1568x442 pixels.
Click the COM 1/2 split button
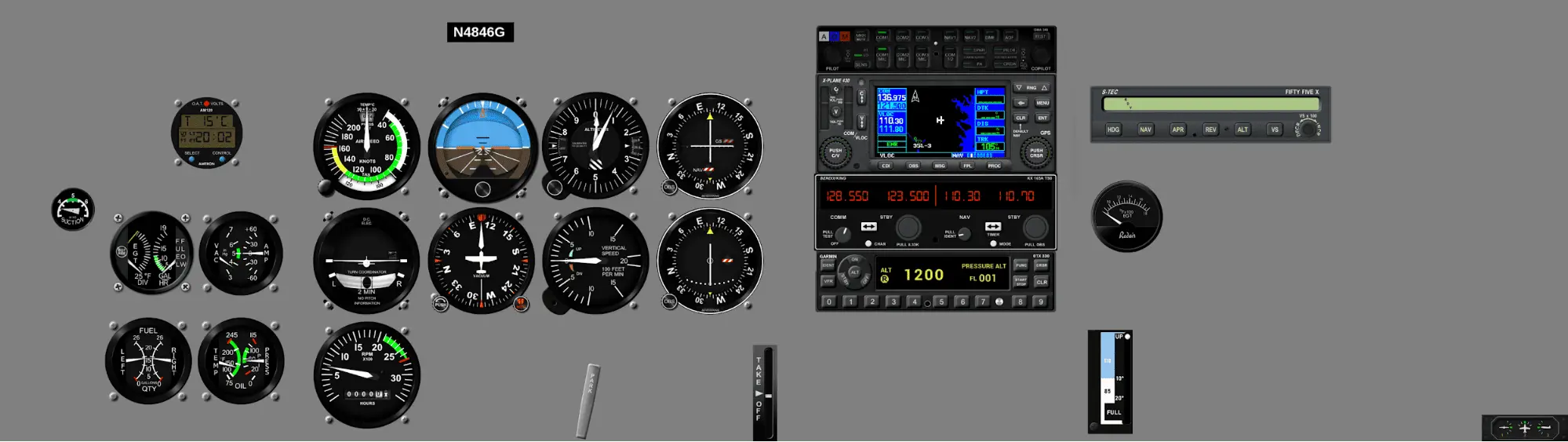(x=950, y=57)
